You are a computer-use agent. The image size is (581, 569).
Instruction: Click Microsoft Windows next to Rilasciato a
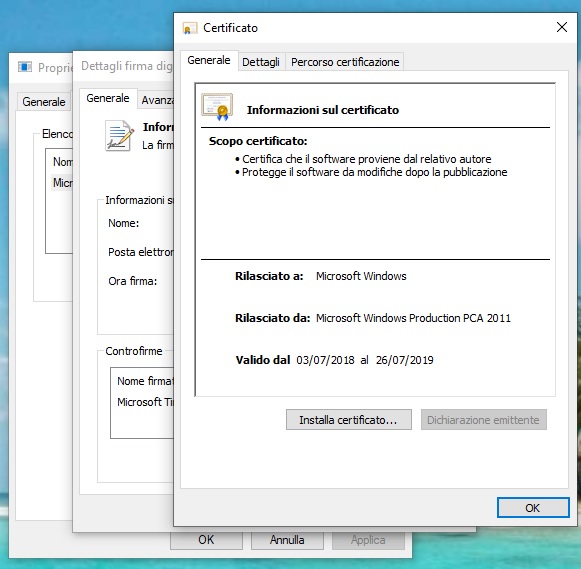click(x=361, y=276)
